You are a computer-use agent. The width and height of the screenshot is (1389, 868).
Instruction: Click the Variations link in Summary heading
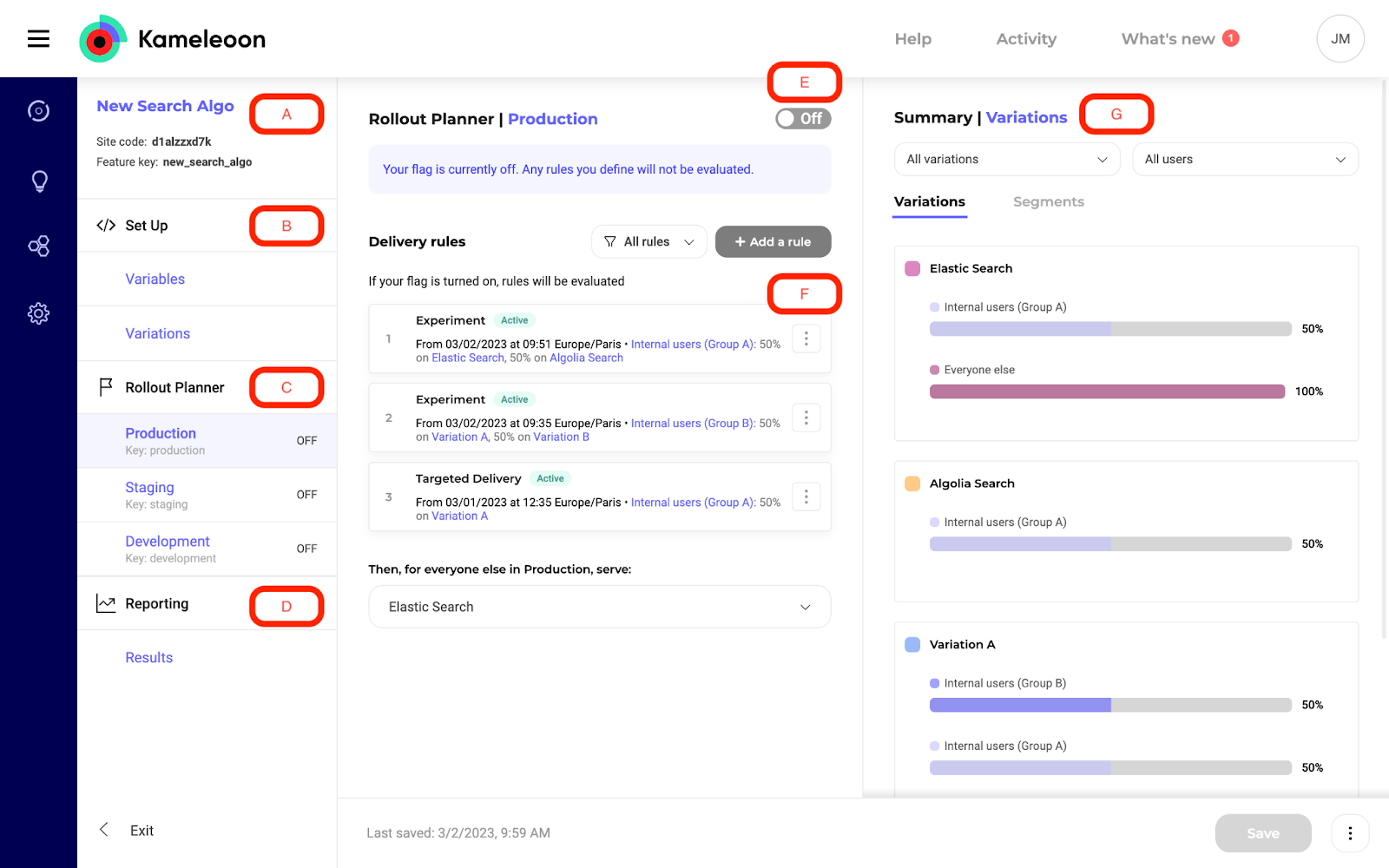tap(1026, 117)
